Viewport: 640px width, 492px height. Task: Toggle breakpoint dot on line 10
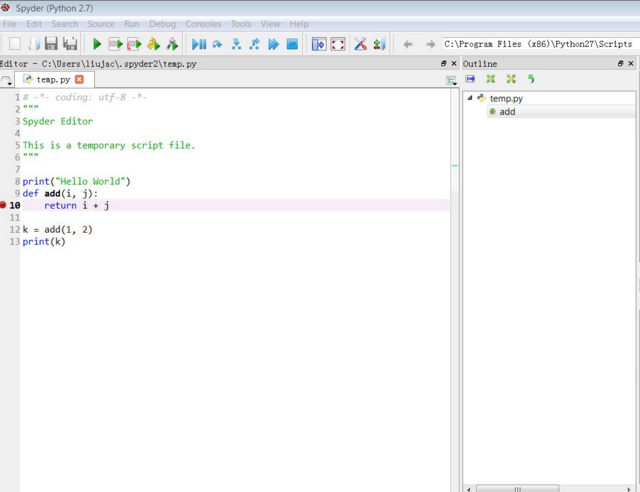click(x=3, y=205)
